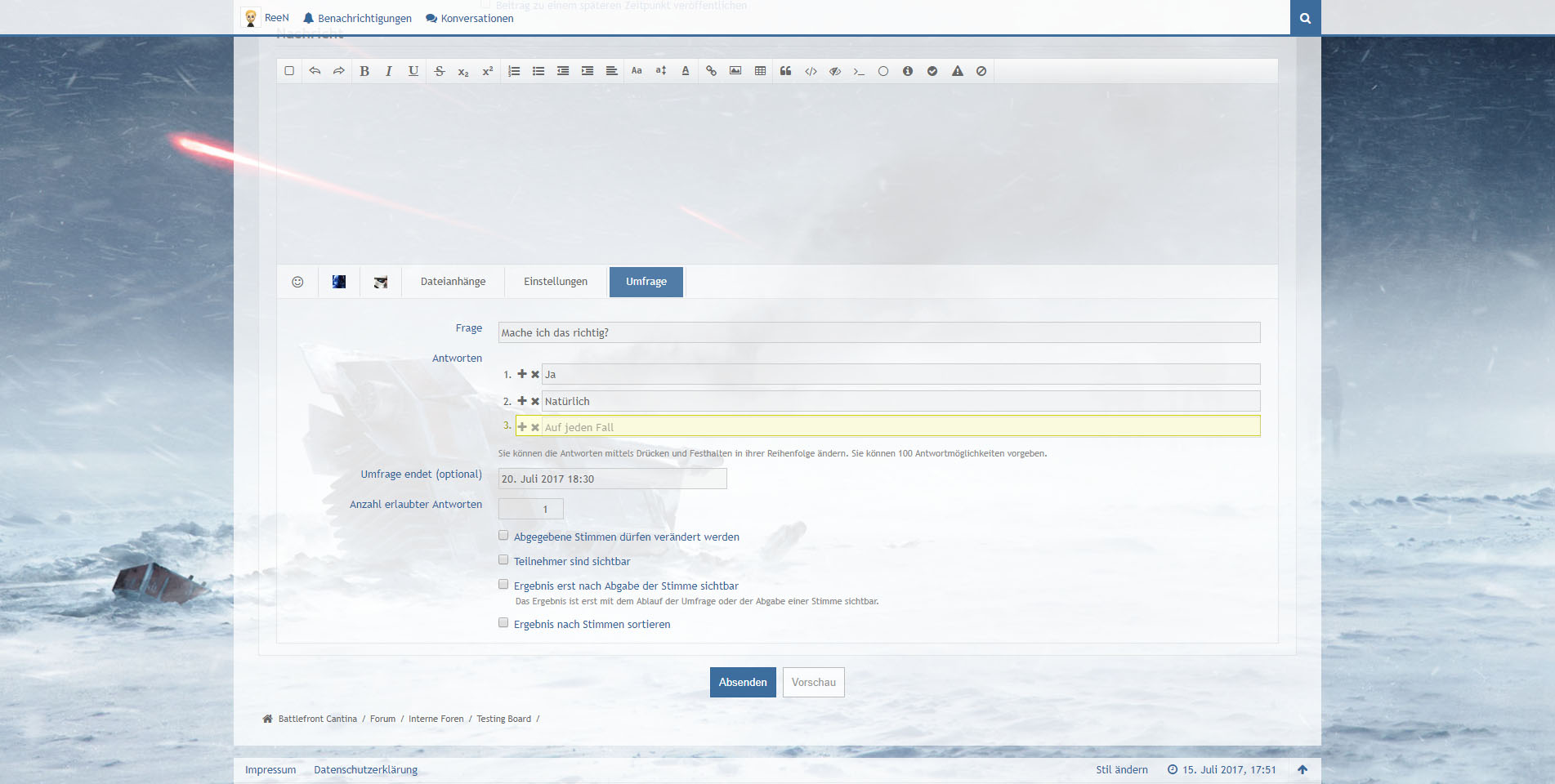Insert an info box
This screenshot has width=1555, height=784.
coord(908,71)
